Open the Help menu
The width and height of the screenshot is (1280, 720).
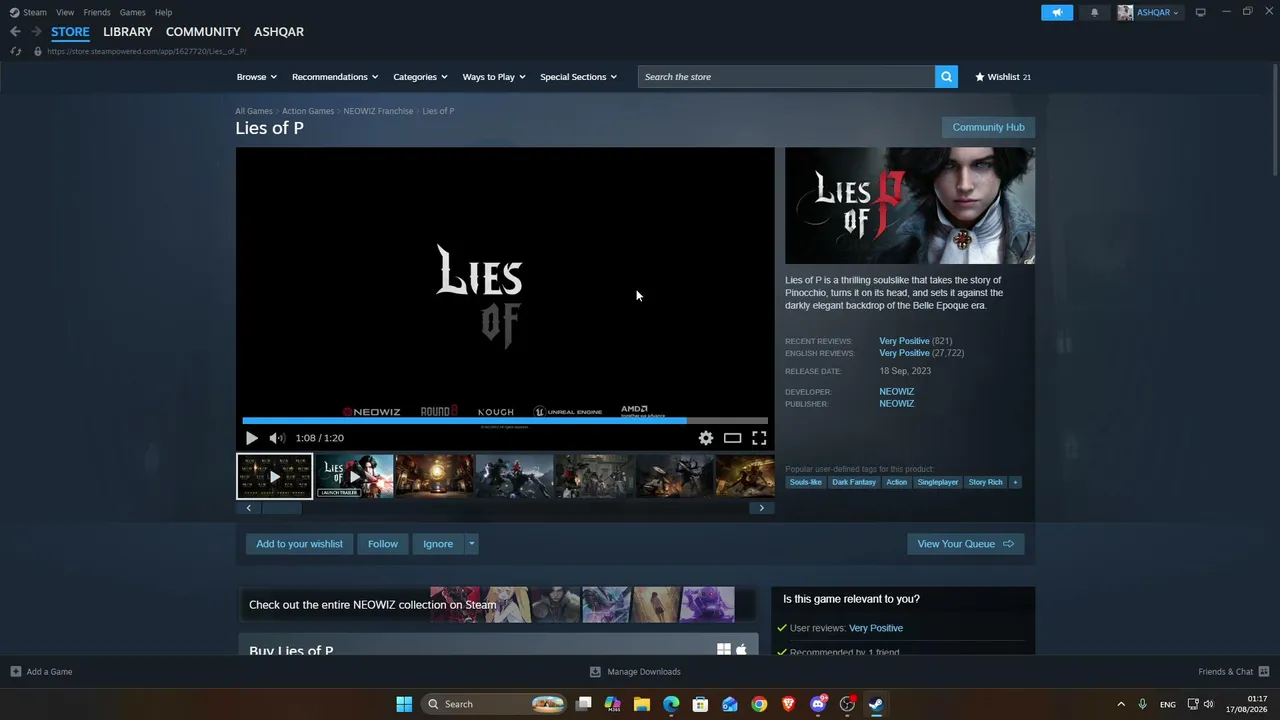163,12
